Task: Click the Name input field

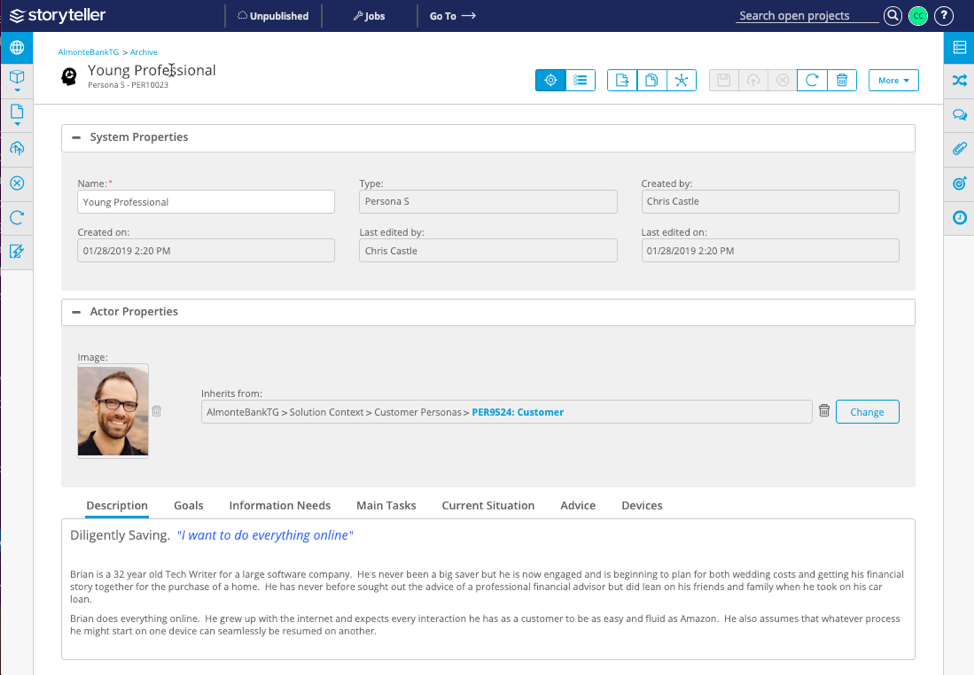Action: (206, 202)
